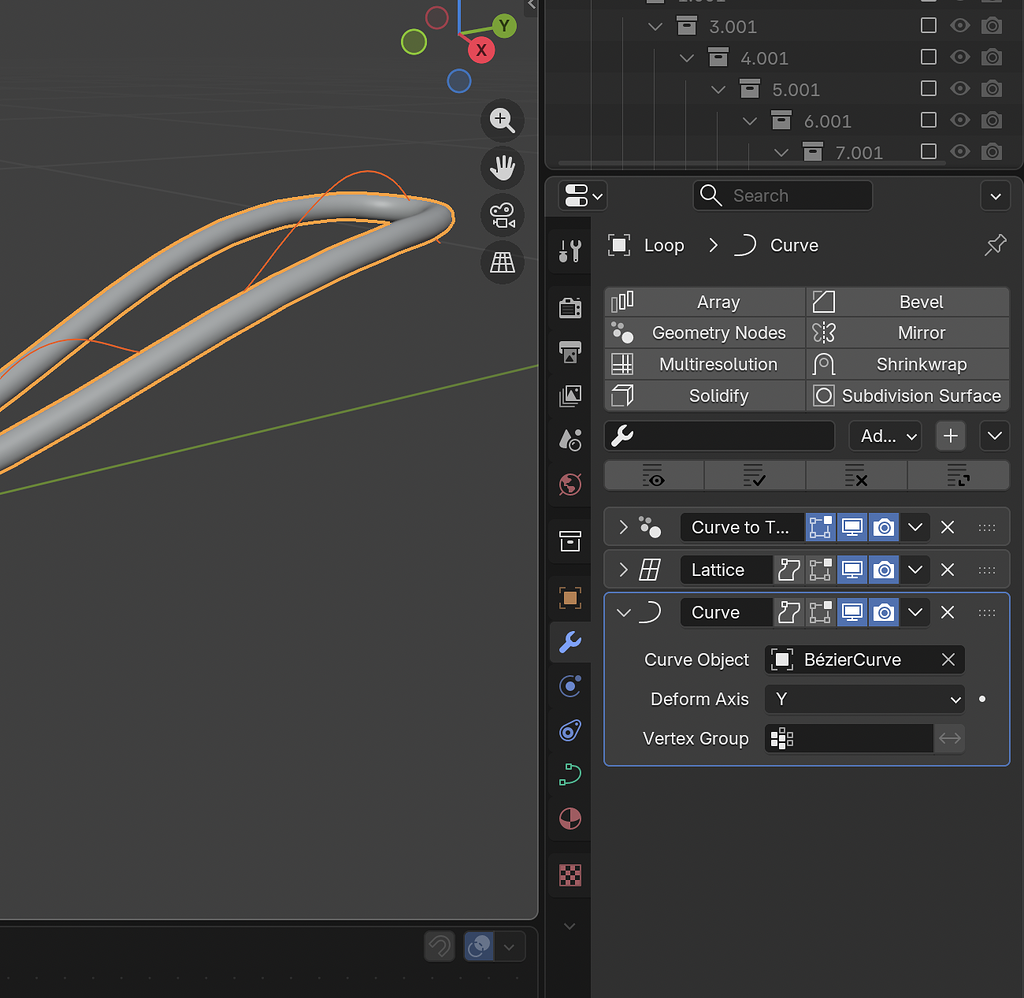Open the Modifiers wrench tab
1024x998 pixels.
pyautogui.click(x=570, y=642)
